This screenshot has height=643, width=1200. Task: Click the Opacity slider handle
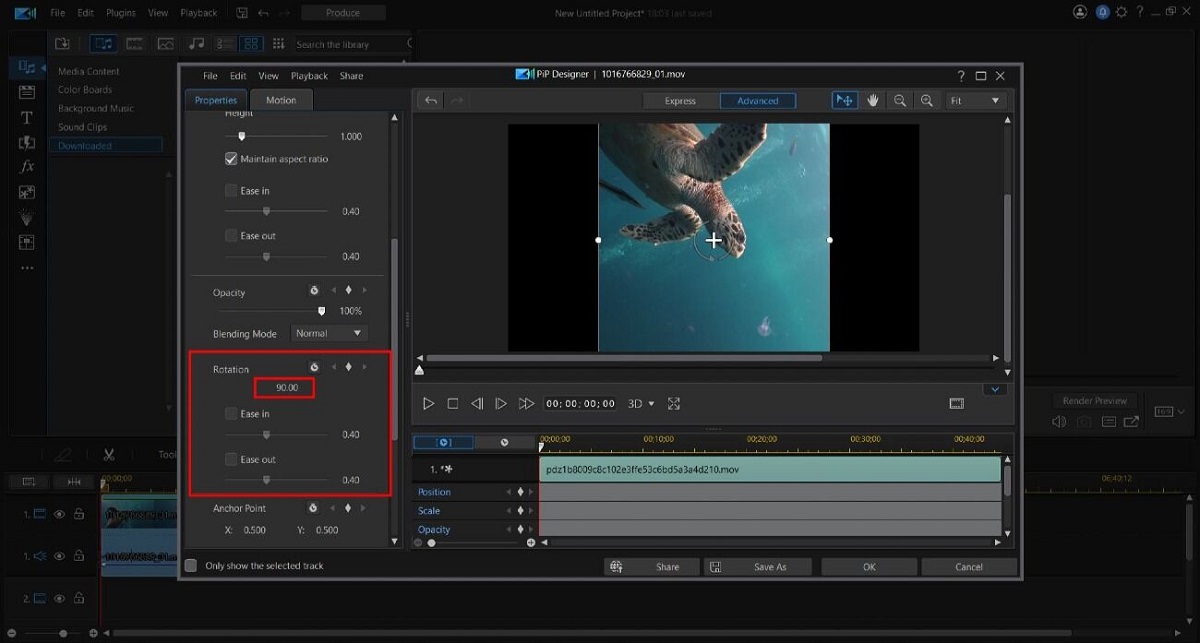[321, 311]
